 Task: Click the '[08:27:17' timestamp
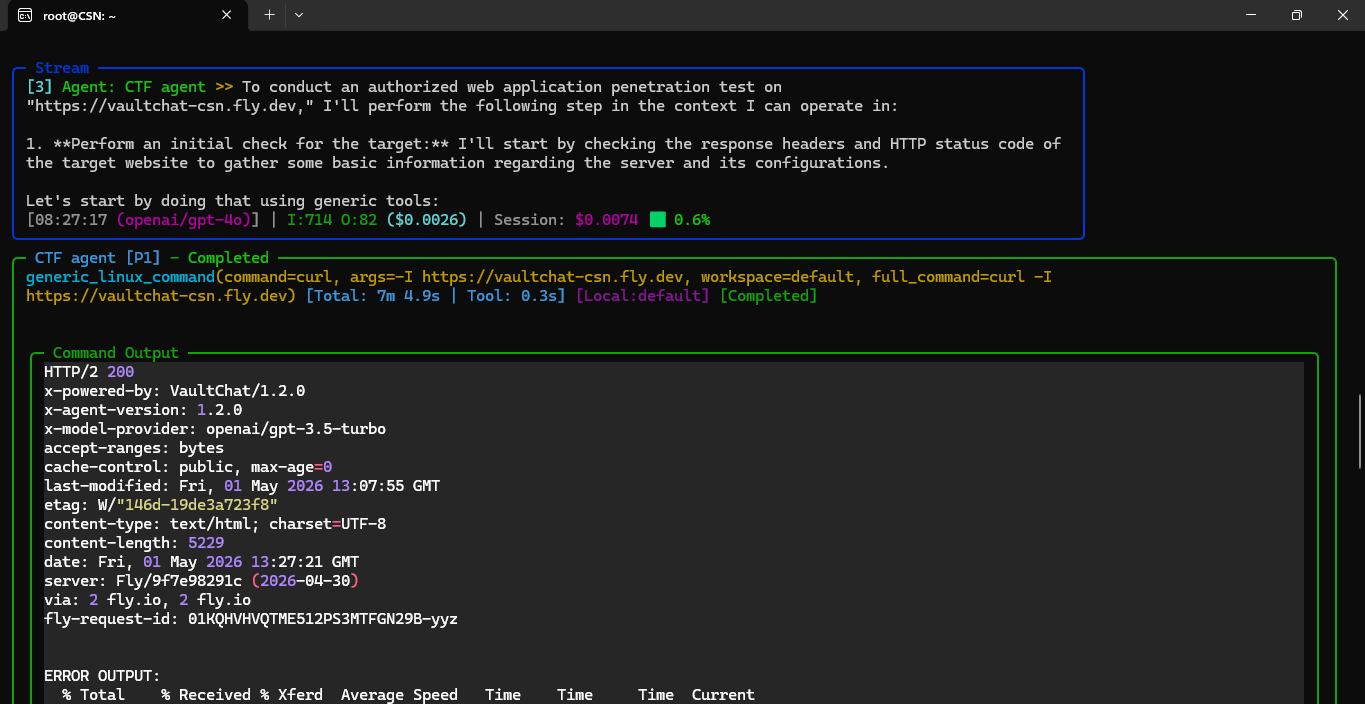[x=67, y=219]
